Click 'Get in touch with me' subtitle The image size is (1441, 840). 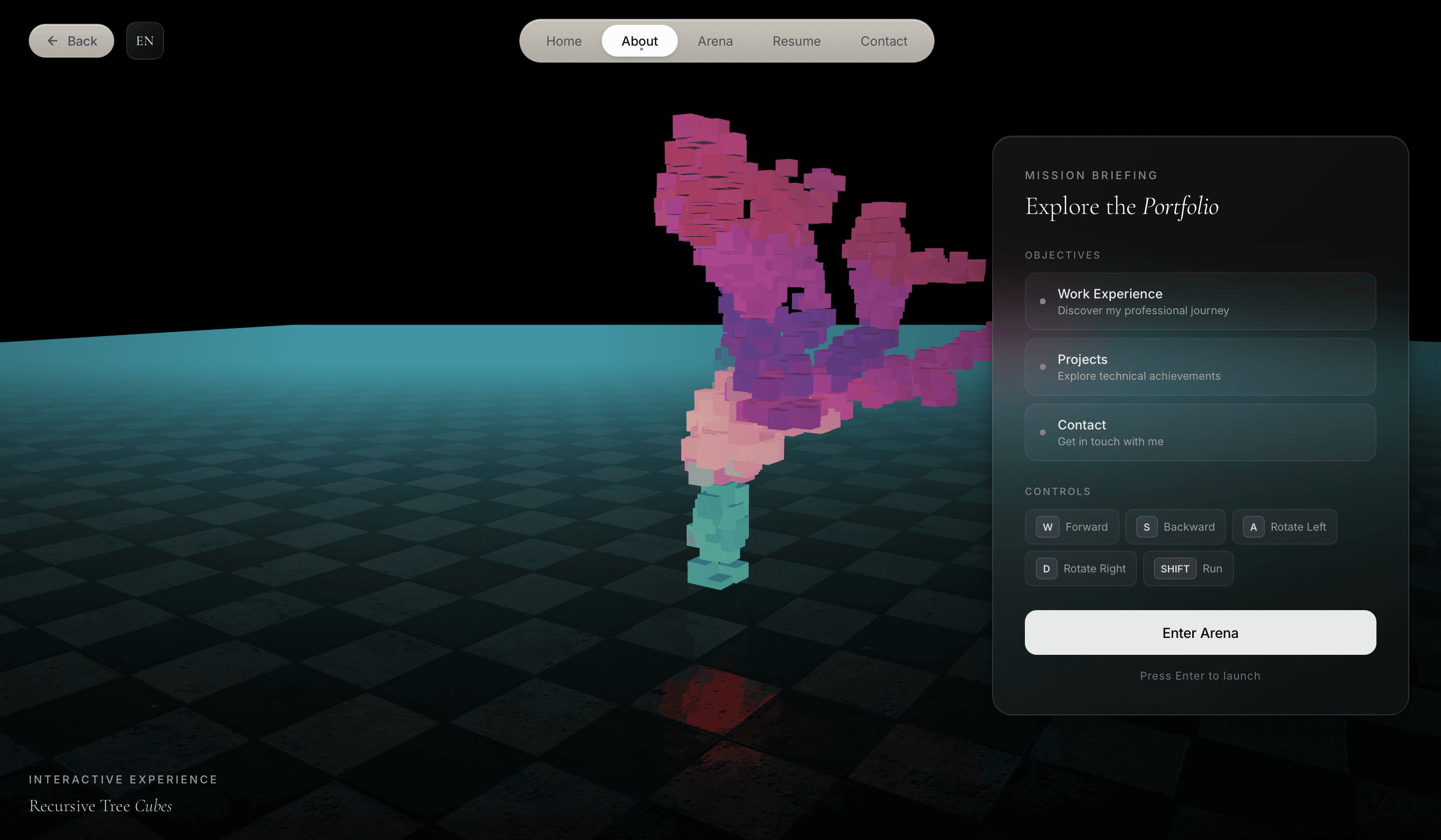click(x=1110, y=441)
